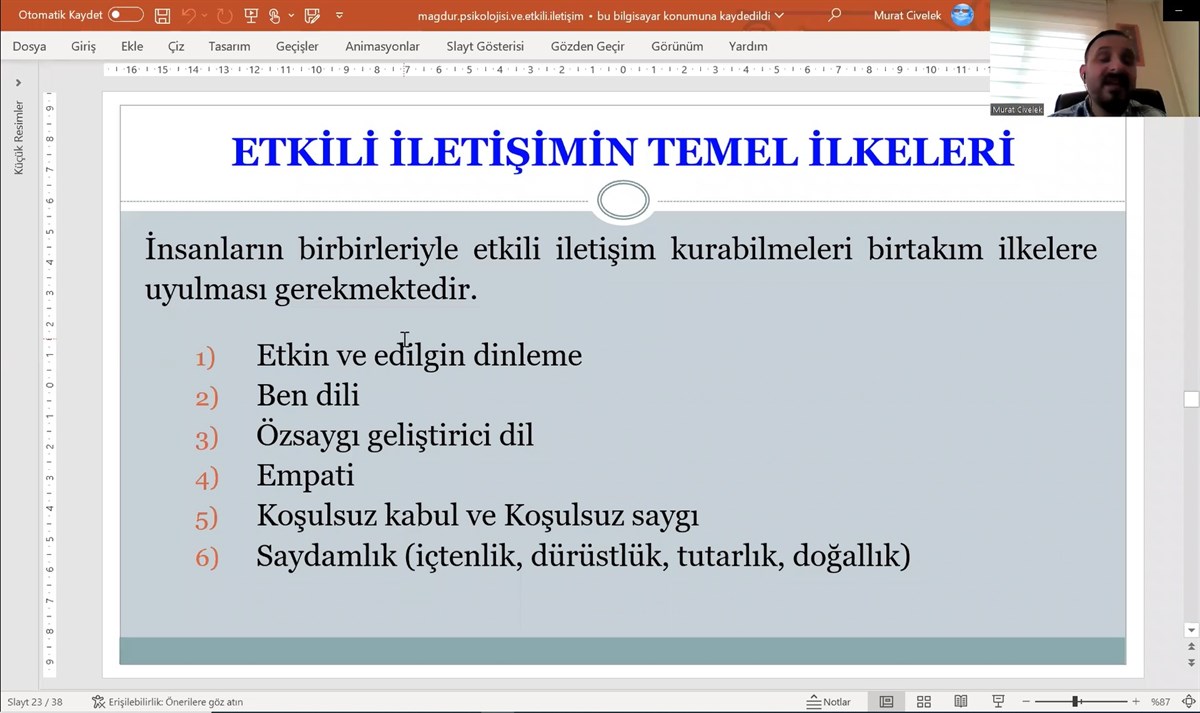This screenshot has width=1200, height=713.
Task: Click the Murat Civelek account avatar
Action: 962,15
